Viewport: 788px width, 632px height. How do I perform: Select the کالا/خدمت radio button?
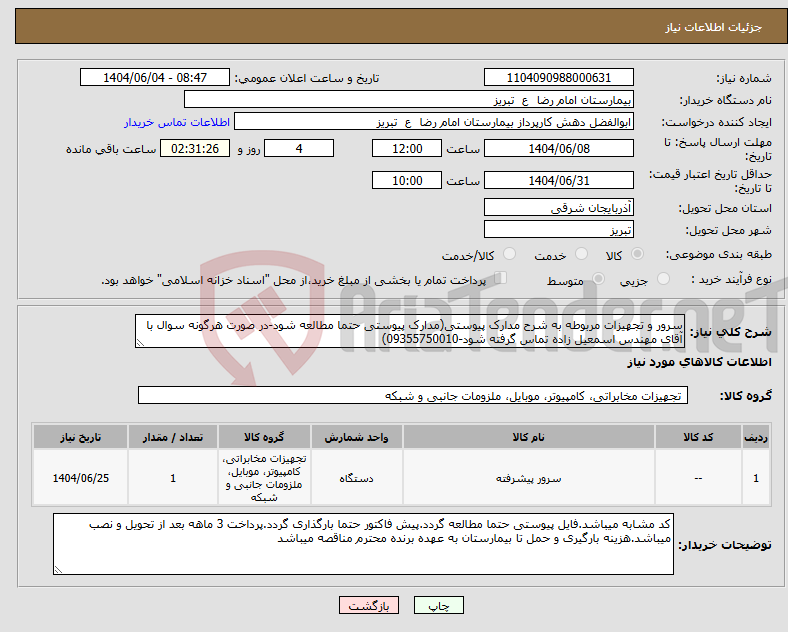(x=509, y=254)
